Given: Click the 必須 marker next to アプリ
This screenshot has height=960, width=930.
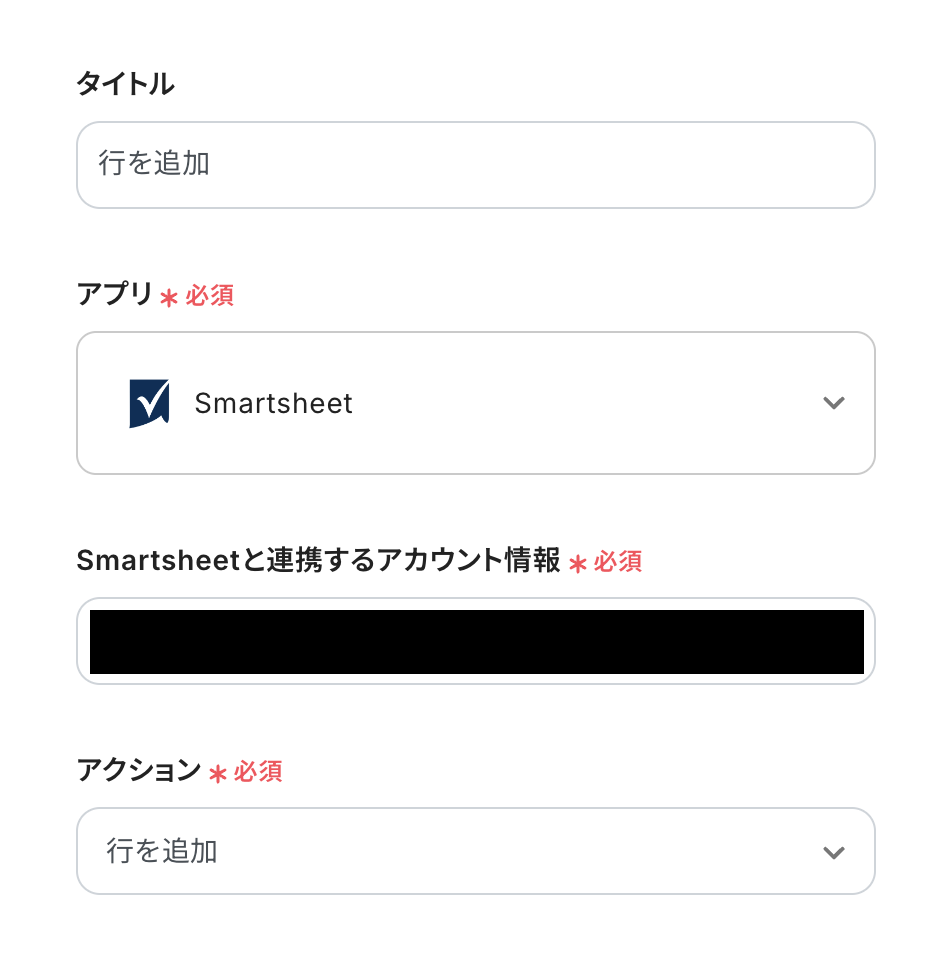Looking at the screenshot, I should pyautogui.click(x=210, y=296).
